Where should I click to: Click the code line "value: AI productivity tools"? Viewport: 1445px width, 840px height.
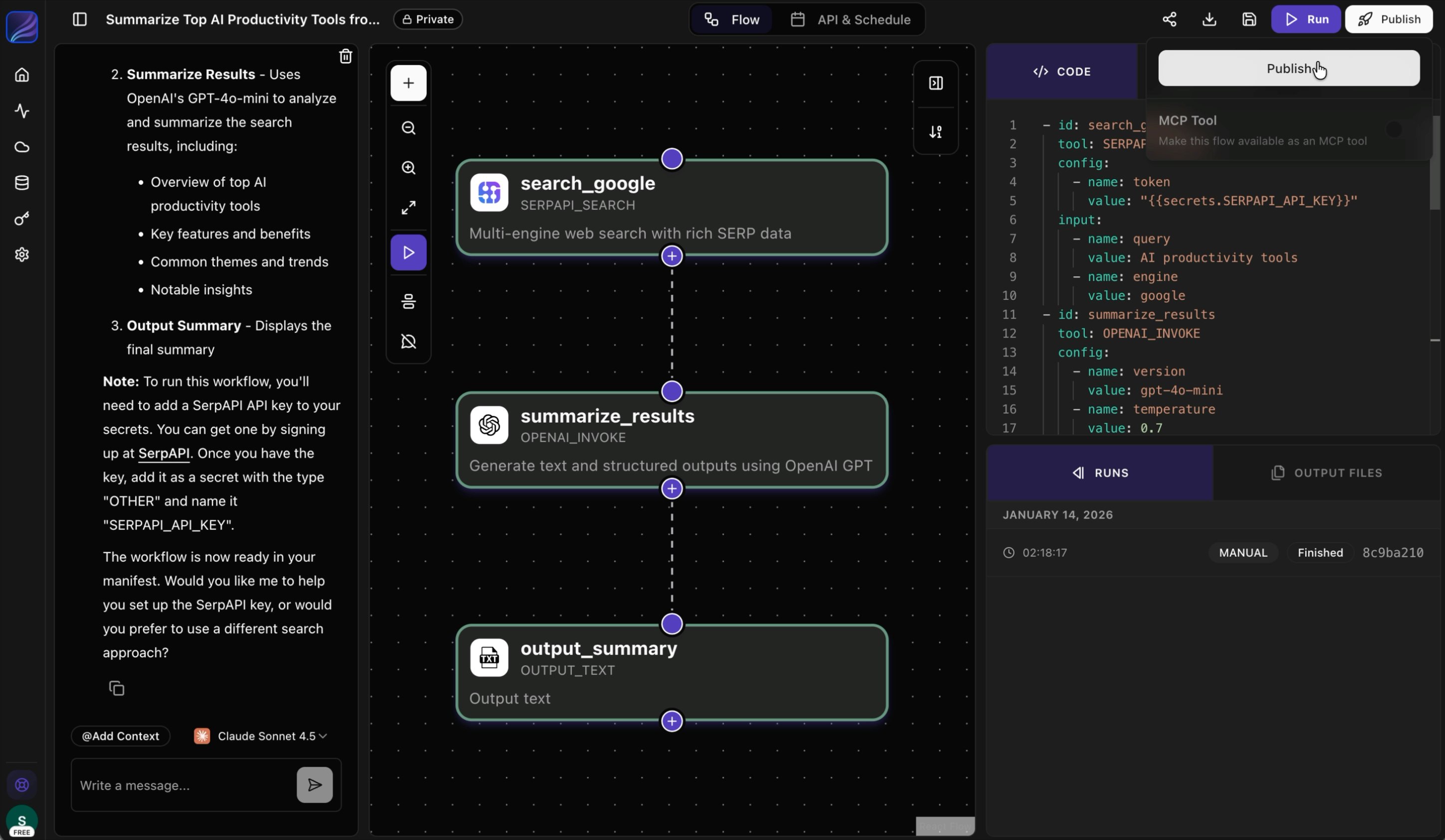(x=1192, y=257)
